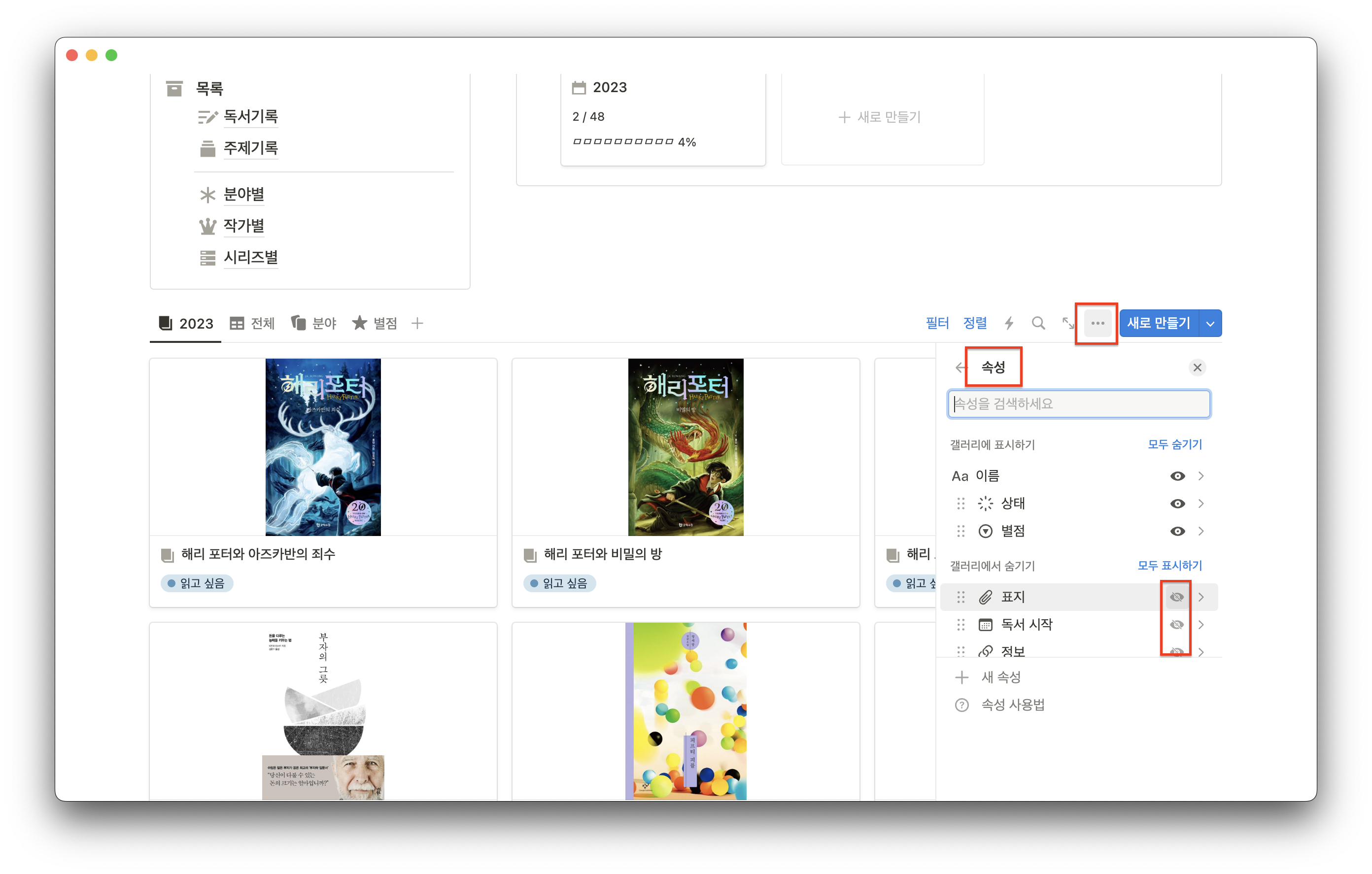Image resolution: width=1372 pixels, height=874 pixels.
Task: Open the 부자의 그릇 book cover
Action: tap(323, 711)
